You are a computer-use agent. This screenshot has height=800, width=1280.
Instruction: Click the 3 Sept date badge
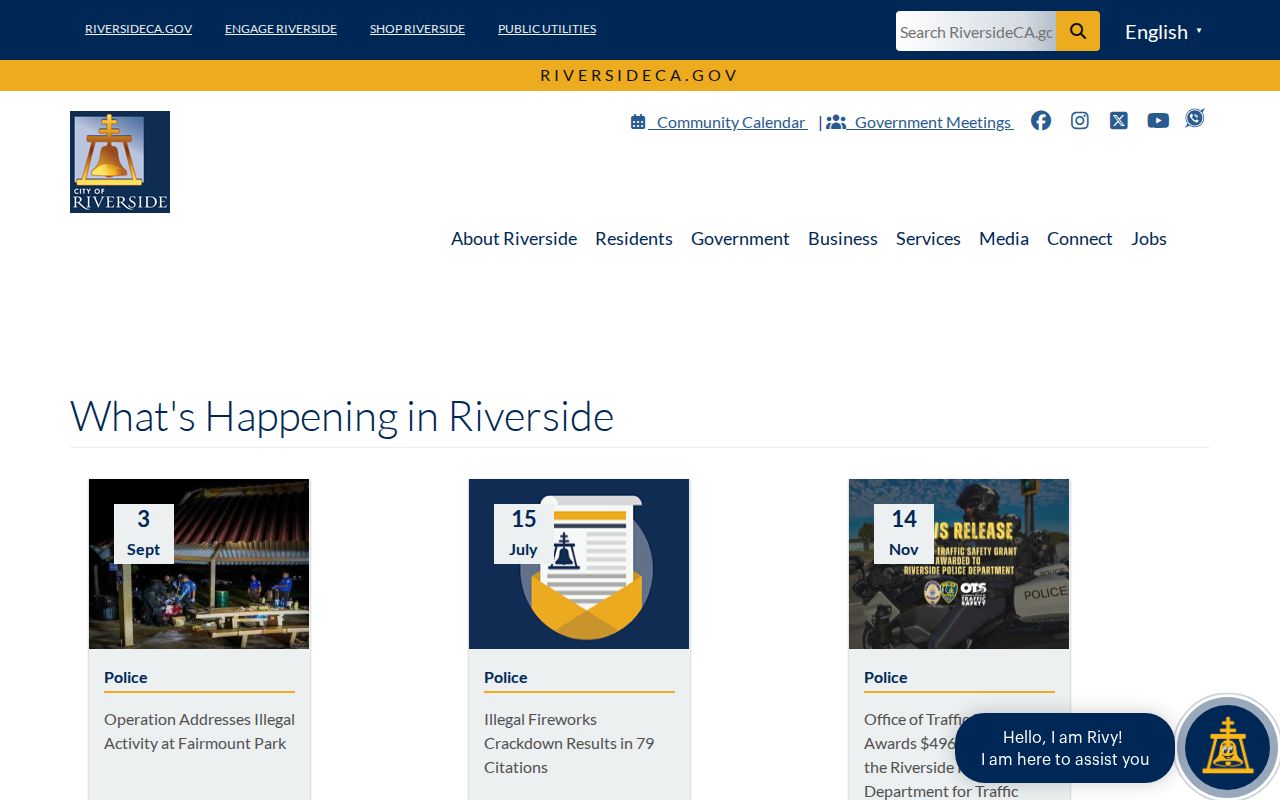click(x=144, y=534)
